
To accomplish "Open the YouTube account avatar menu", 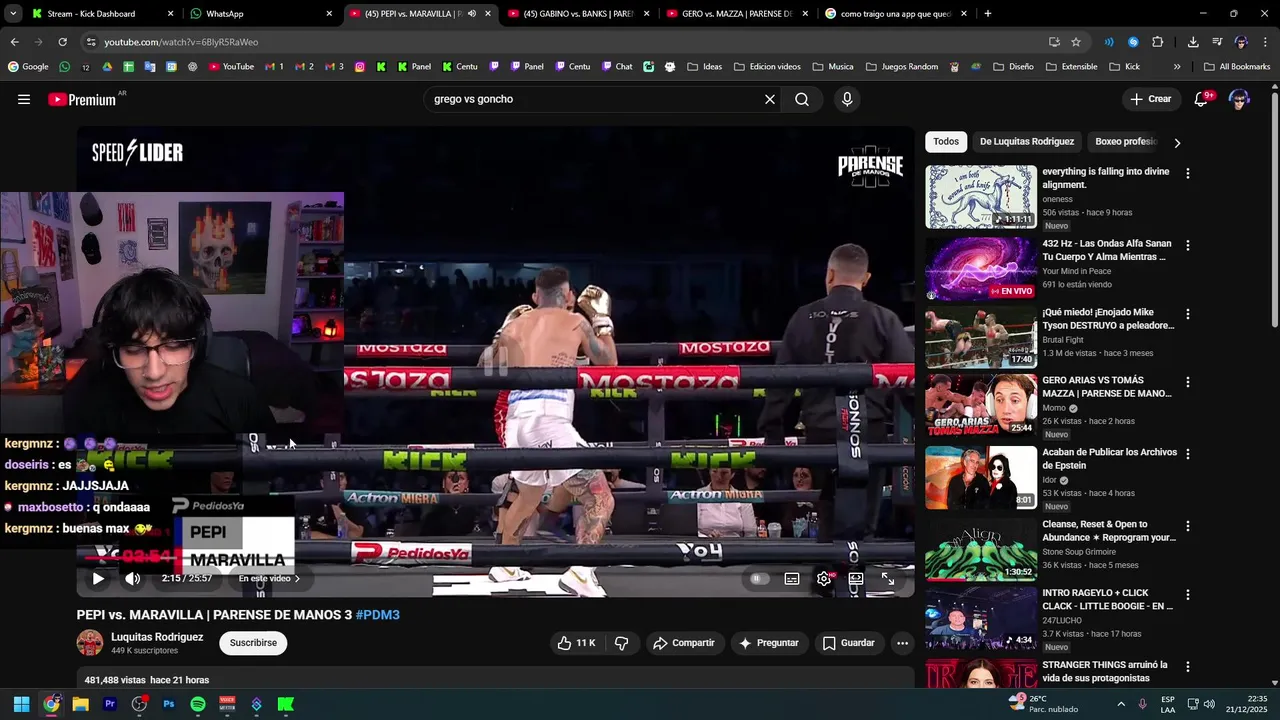I will click(x=1239, y=99).
